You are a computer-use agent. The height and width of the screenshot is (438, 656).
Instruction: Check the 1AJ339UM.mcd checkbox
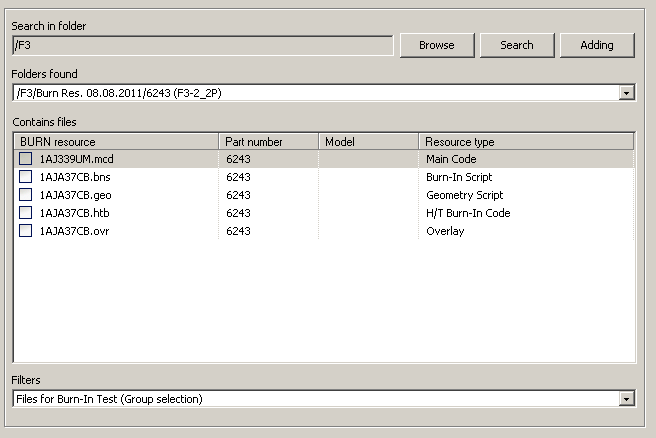tap(25, 159)
